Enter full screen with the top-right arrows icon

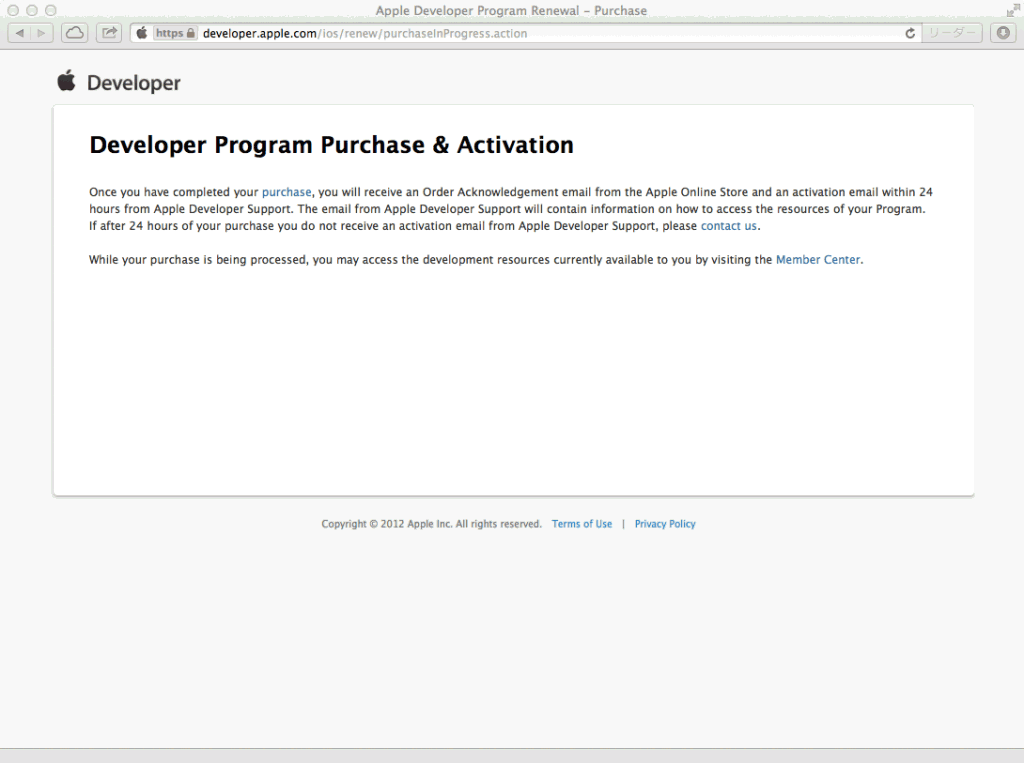coord(1010,10)
